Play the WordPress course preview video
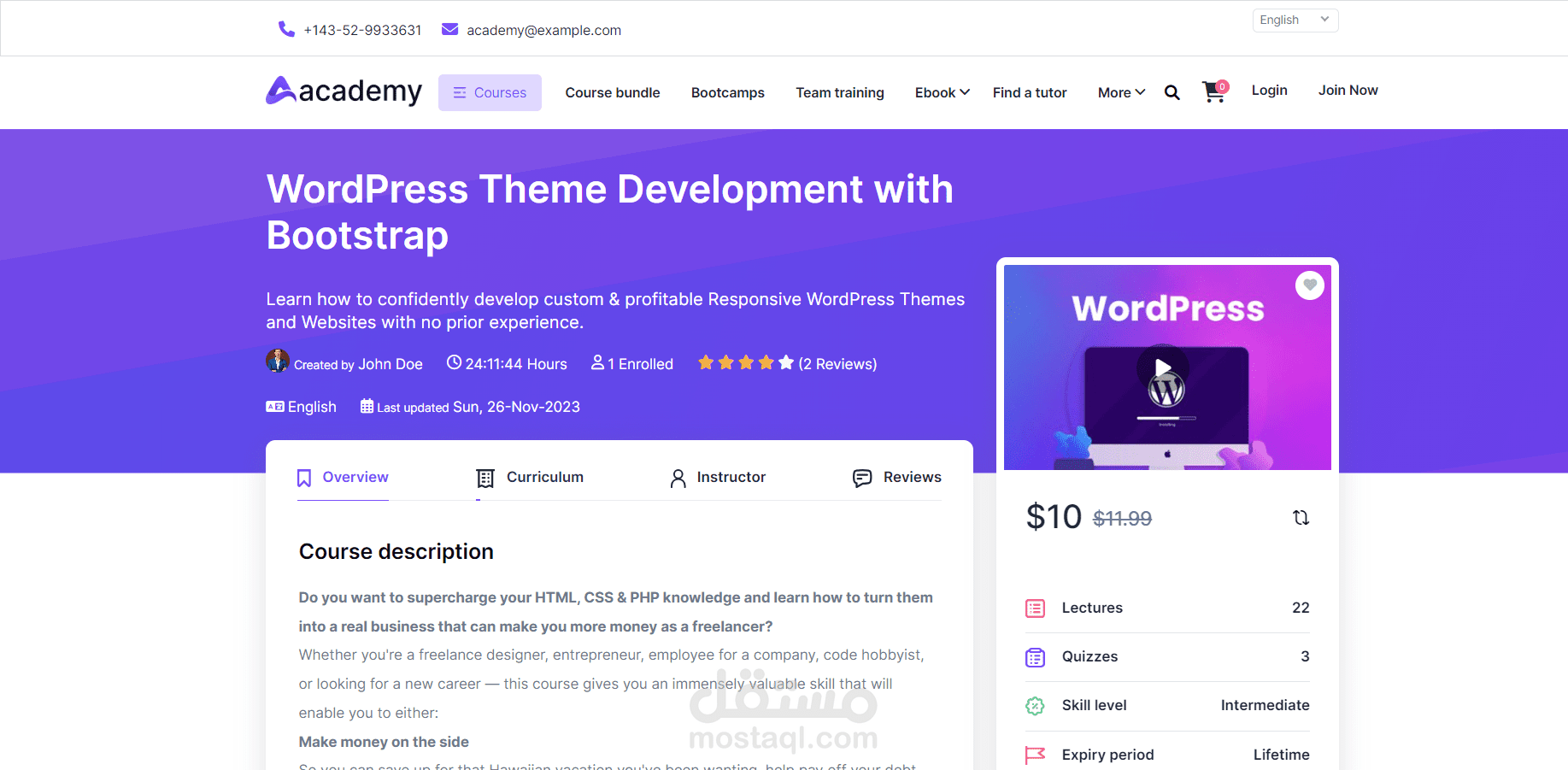Screen dimensions: 1568x770 (1163, 368)
